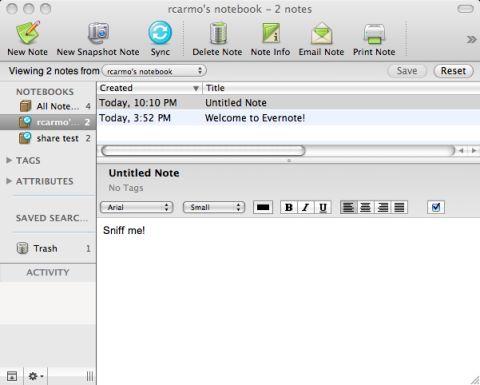
Task: Align text left
Action: click(348, 207)
